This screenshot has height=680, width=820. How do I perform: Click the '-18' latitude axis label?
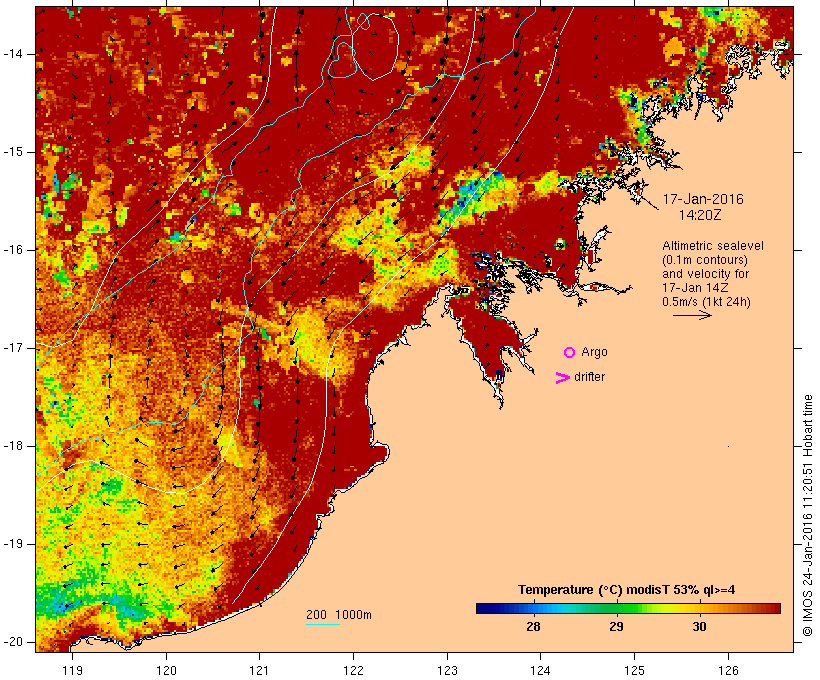coord(13,446)
